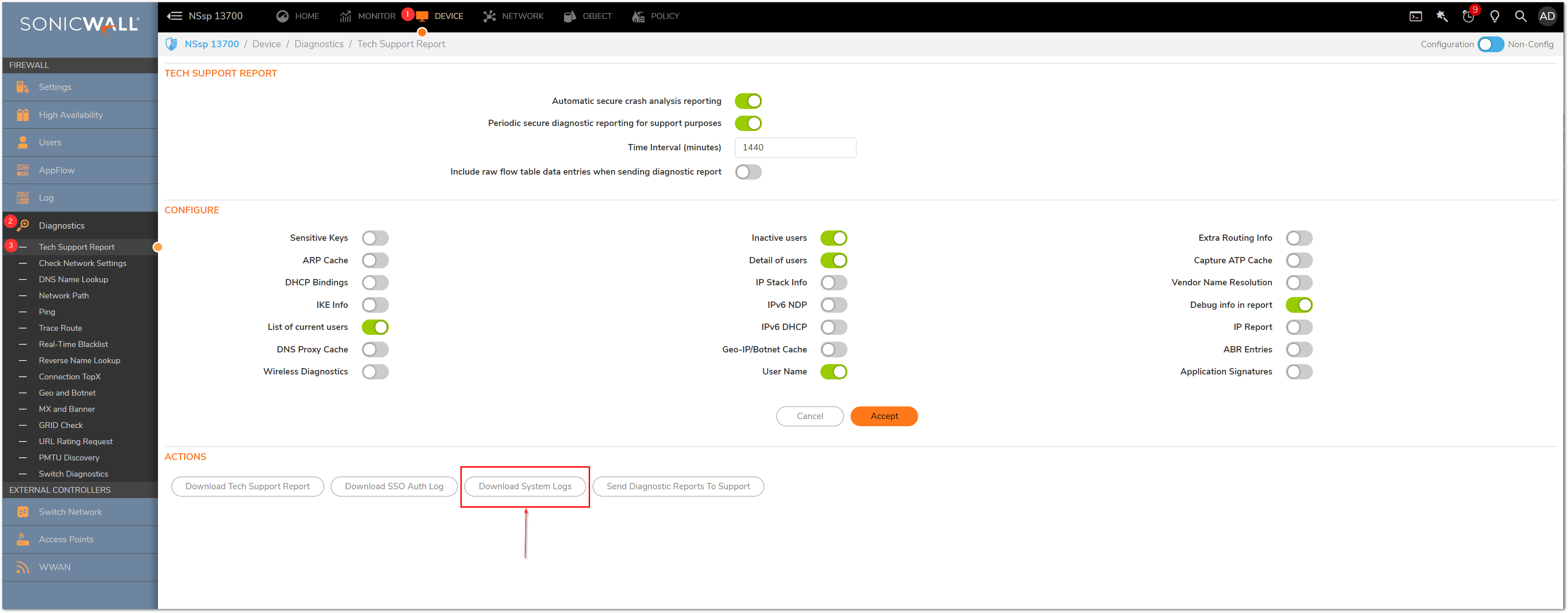Expand the High Availability sidebar section

[71, 115]
